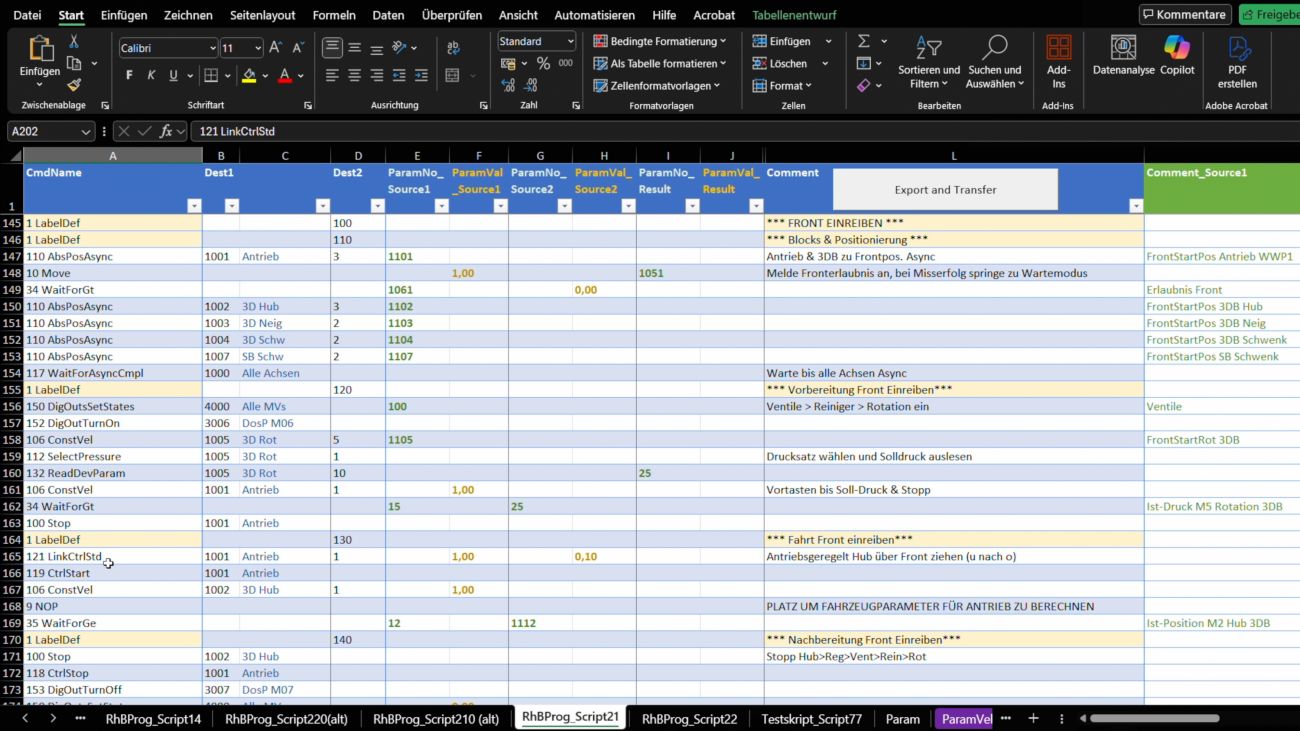The image size is (1300, 731).
Task: Open the Formeln ribbon tab
Action: 334,15
